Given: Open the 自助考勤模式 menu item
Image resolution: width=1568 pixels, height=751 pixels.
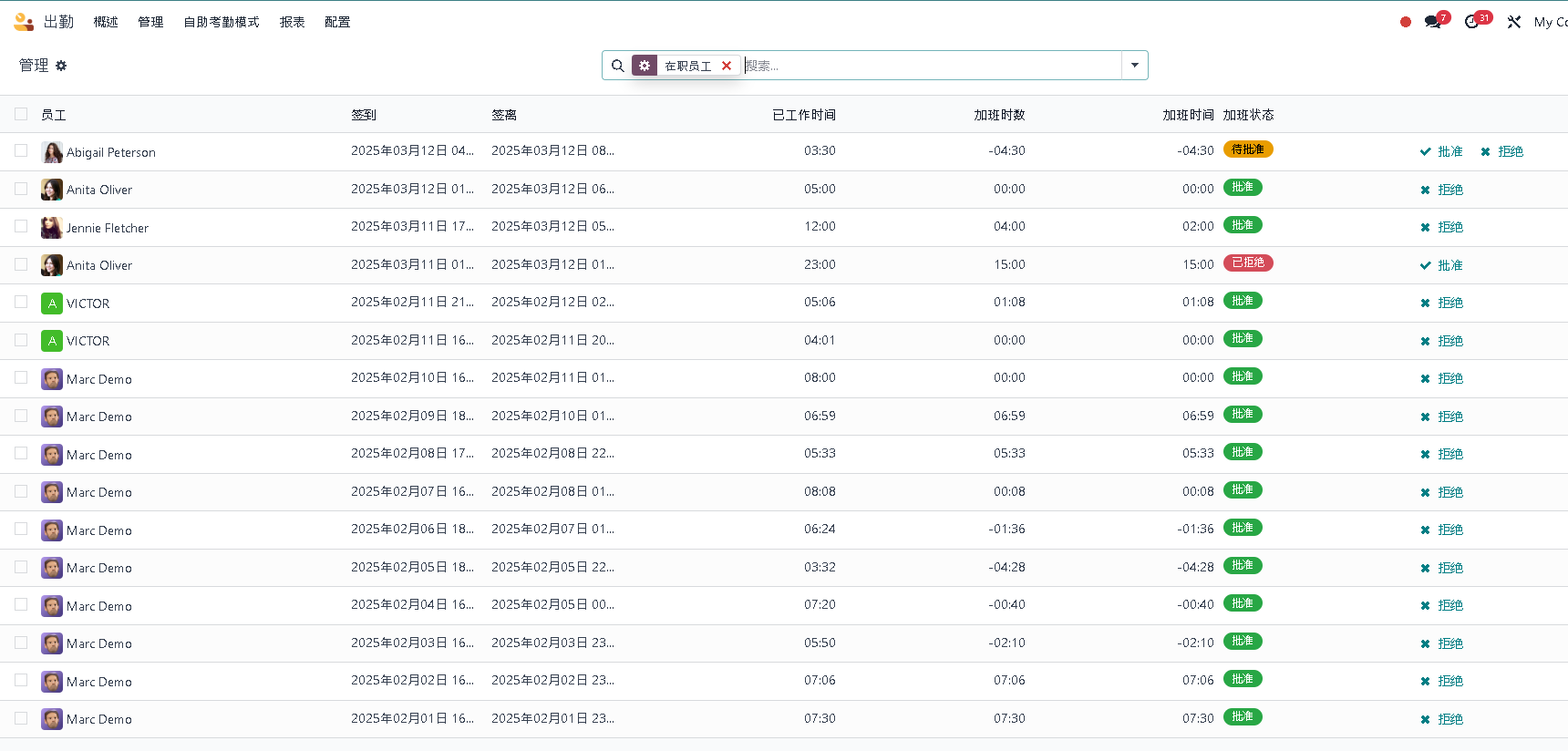Looking at the screenshot, I should point(222,22).
